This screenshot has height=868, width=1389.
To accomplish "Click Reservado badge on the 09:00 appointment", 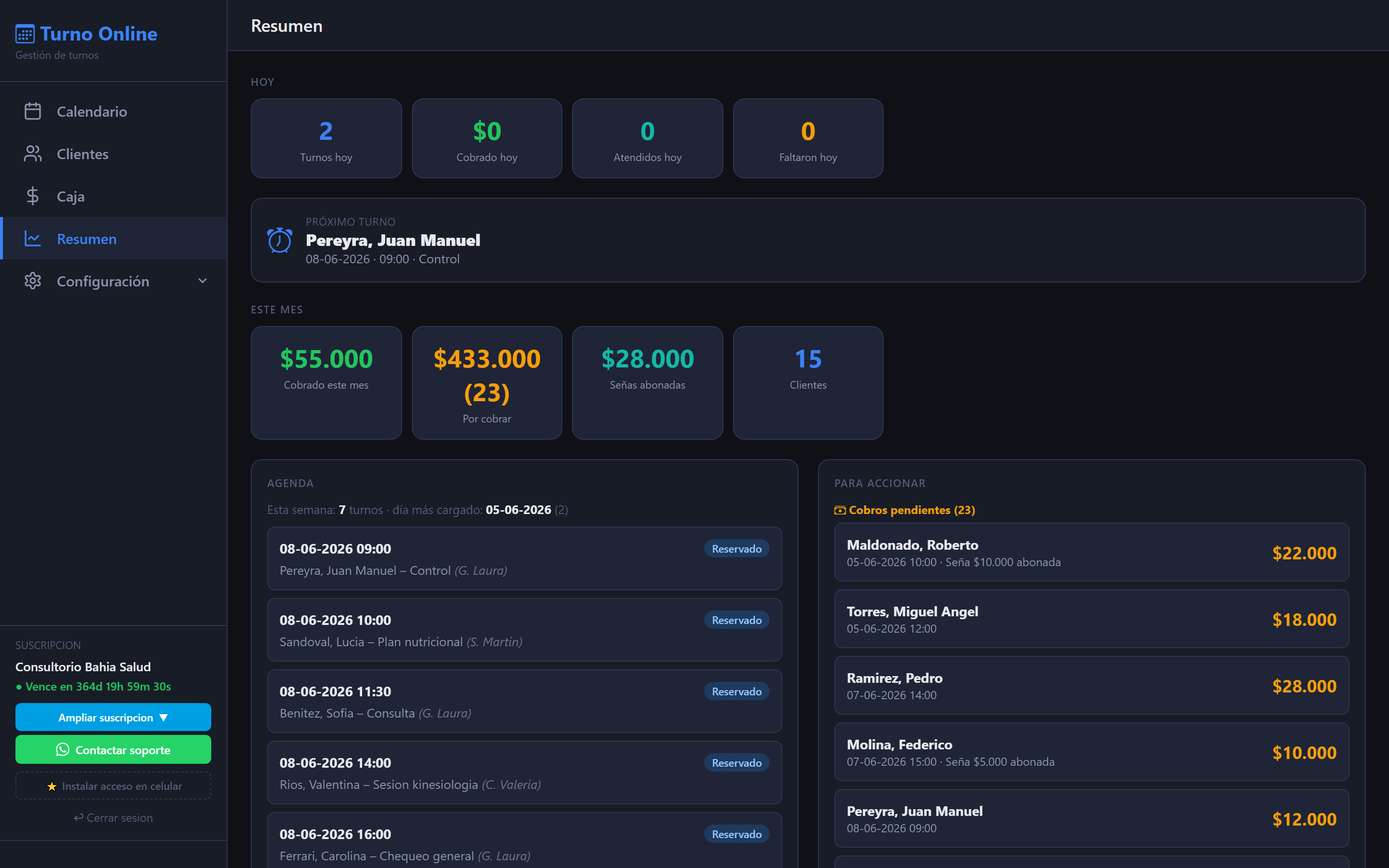I will (737, 549).
